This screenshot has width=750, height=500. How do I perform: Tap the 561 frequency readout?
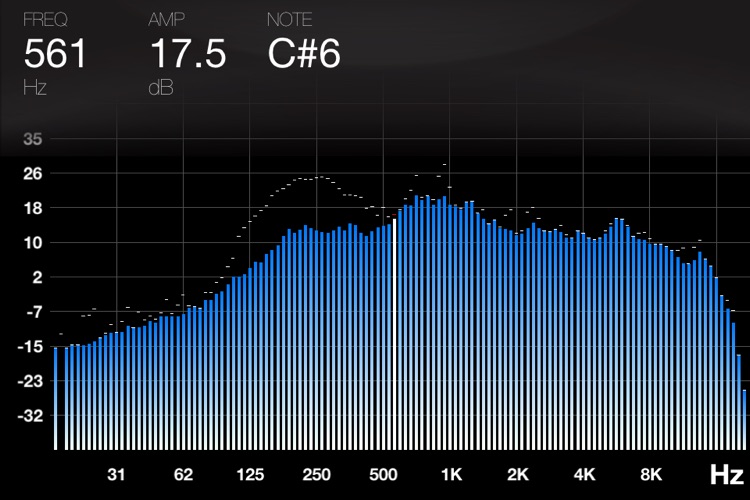(55, 54)
